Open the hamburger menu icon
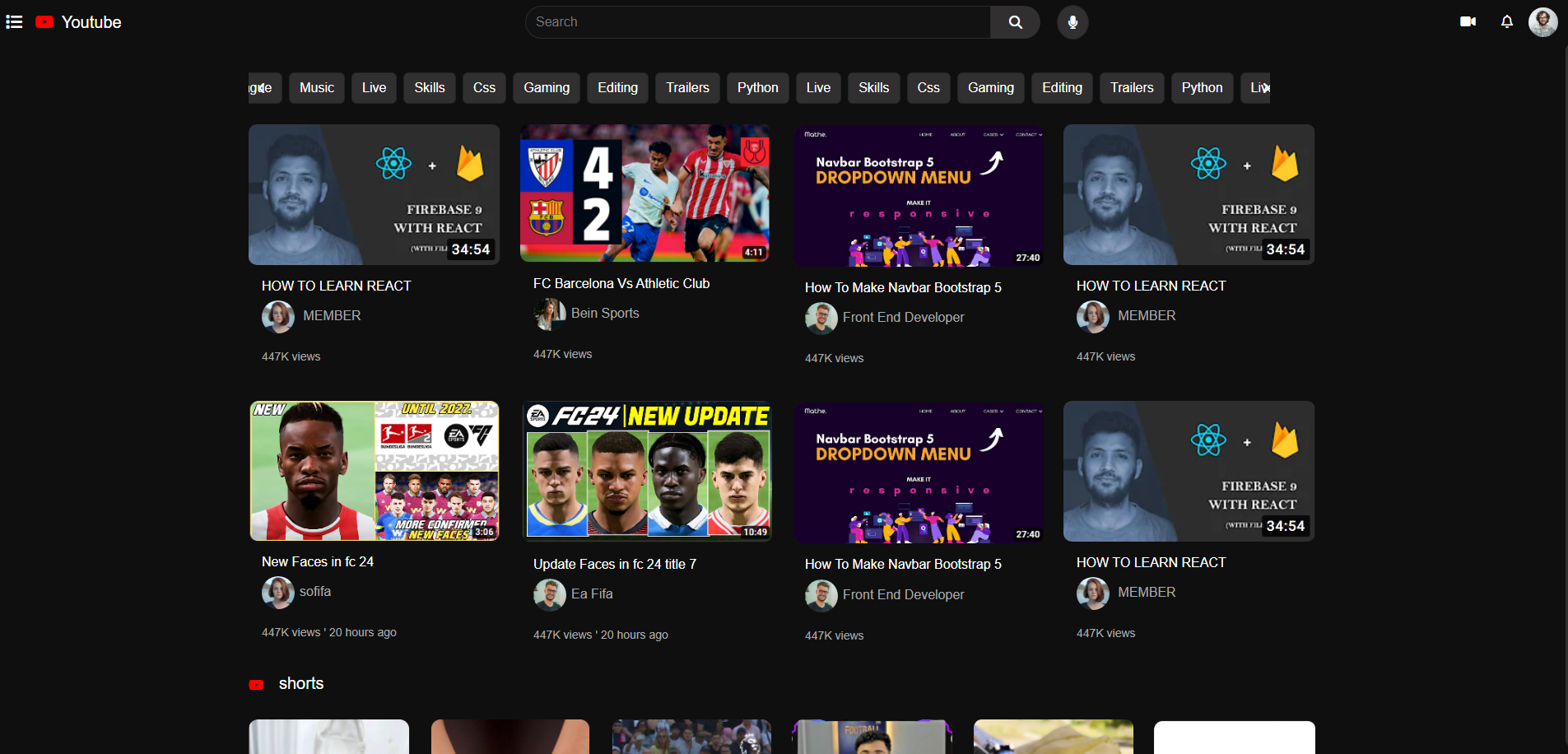This screenshot has width=1568, height=754. click(x=14, y=22)
